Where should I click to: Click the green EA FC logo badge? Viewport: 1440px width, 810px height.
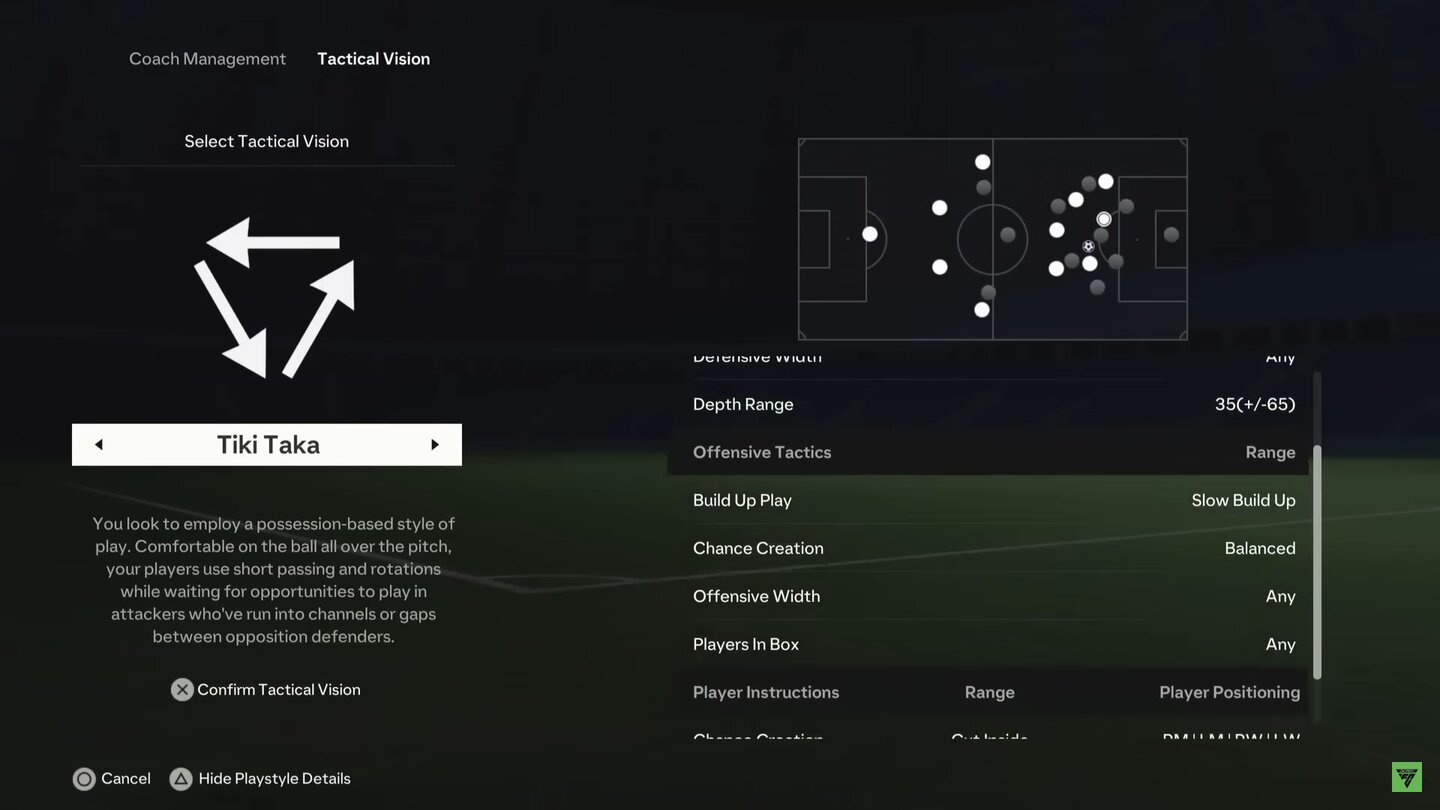[1407, 777]
